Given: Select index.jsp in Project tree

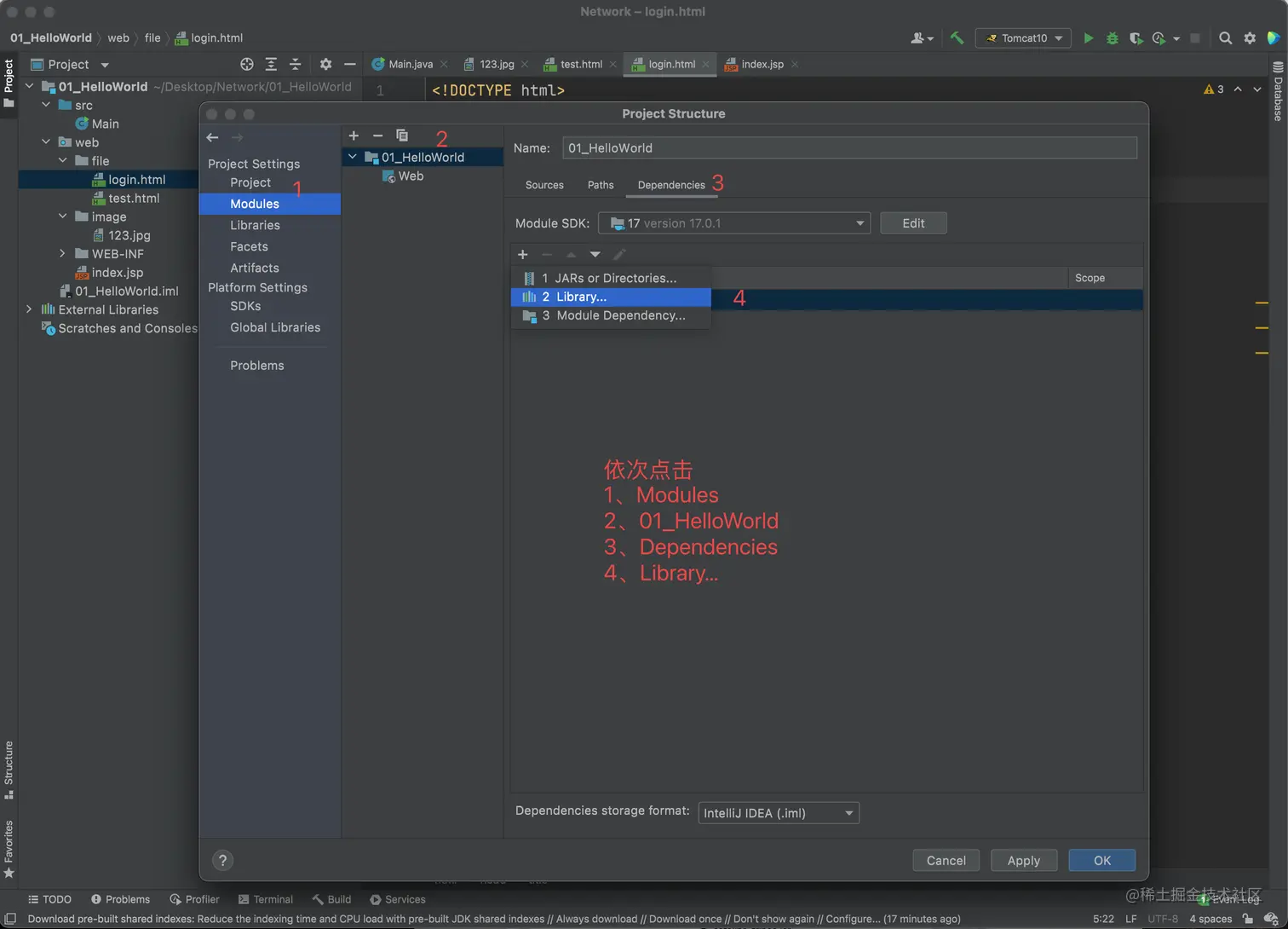Looking at the screenshot, I should click(x=108, y=273).
